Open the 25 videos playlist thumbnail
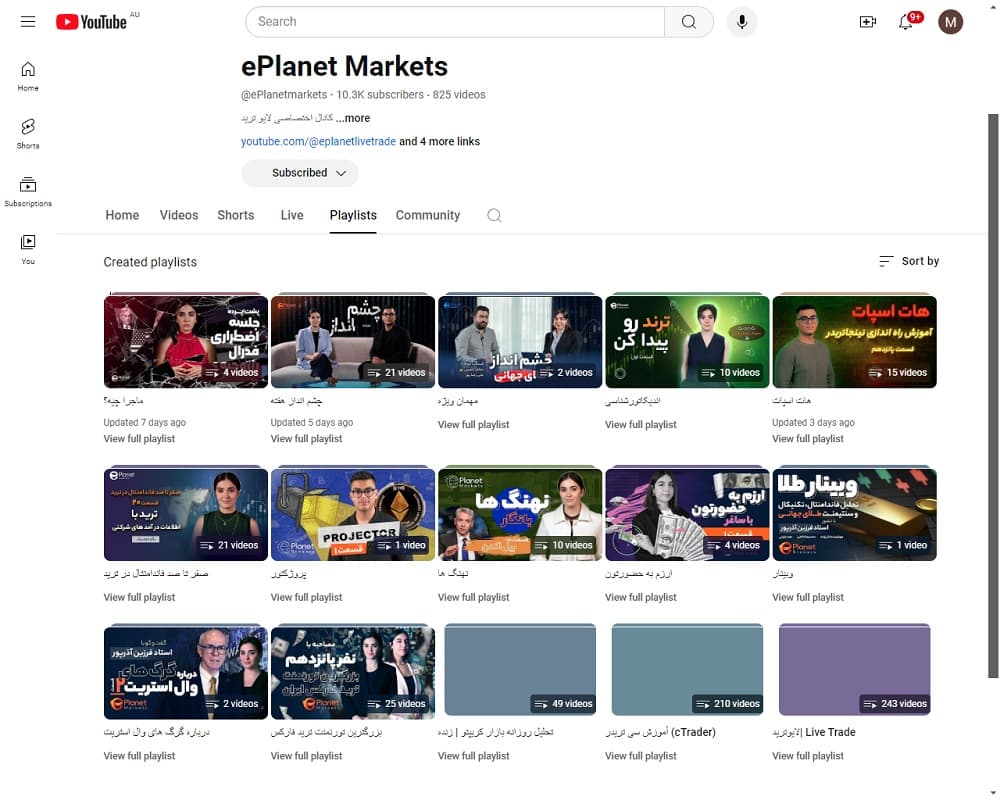 click(353, 672)
